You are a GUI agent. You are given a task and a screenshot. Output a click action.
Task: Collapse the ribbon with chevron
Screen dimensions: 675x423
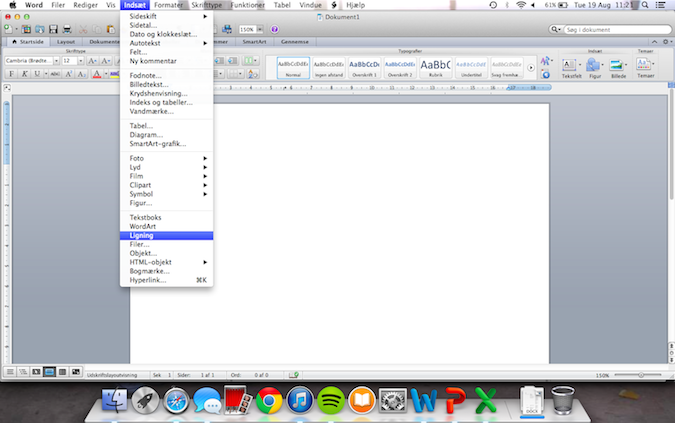[654, 42]
